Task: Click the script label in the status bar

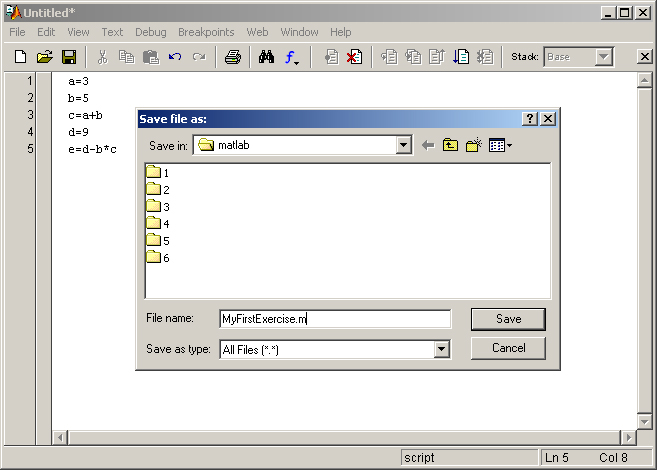Action: coord(419,458)
